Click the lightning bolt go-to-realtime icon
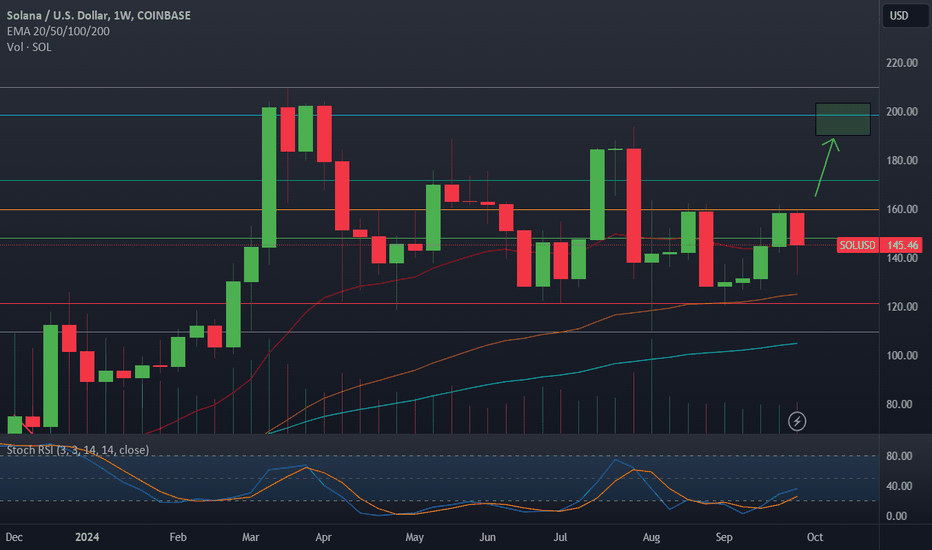 coord(796,422)
